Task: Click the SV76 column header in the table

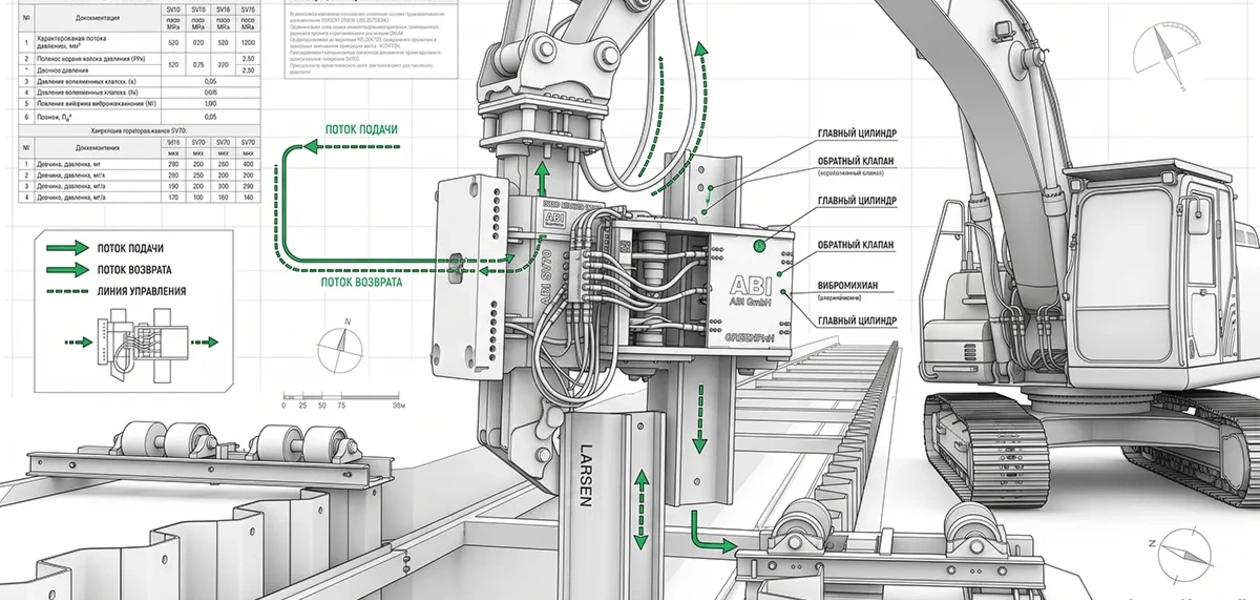Action: click(248, 9)
